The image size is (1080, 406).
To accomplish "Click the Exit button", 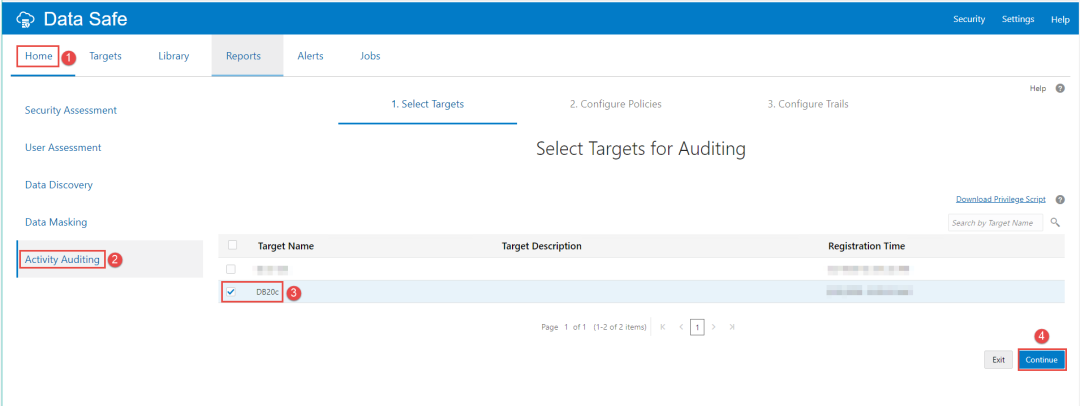I will [x=998, y=359].
